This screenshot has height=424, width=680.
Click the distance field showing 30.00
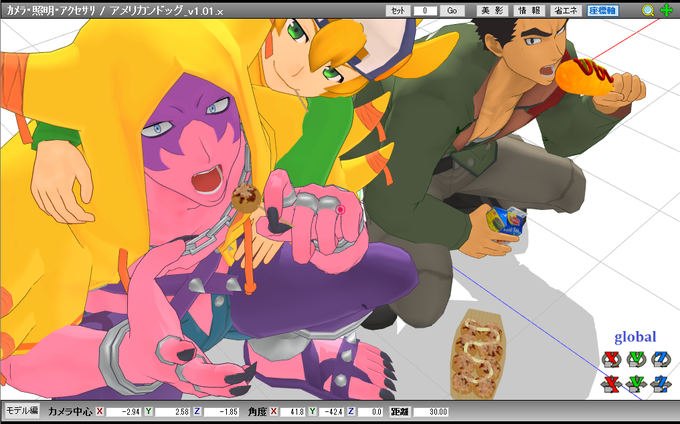tap(431, 411)
